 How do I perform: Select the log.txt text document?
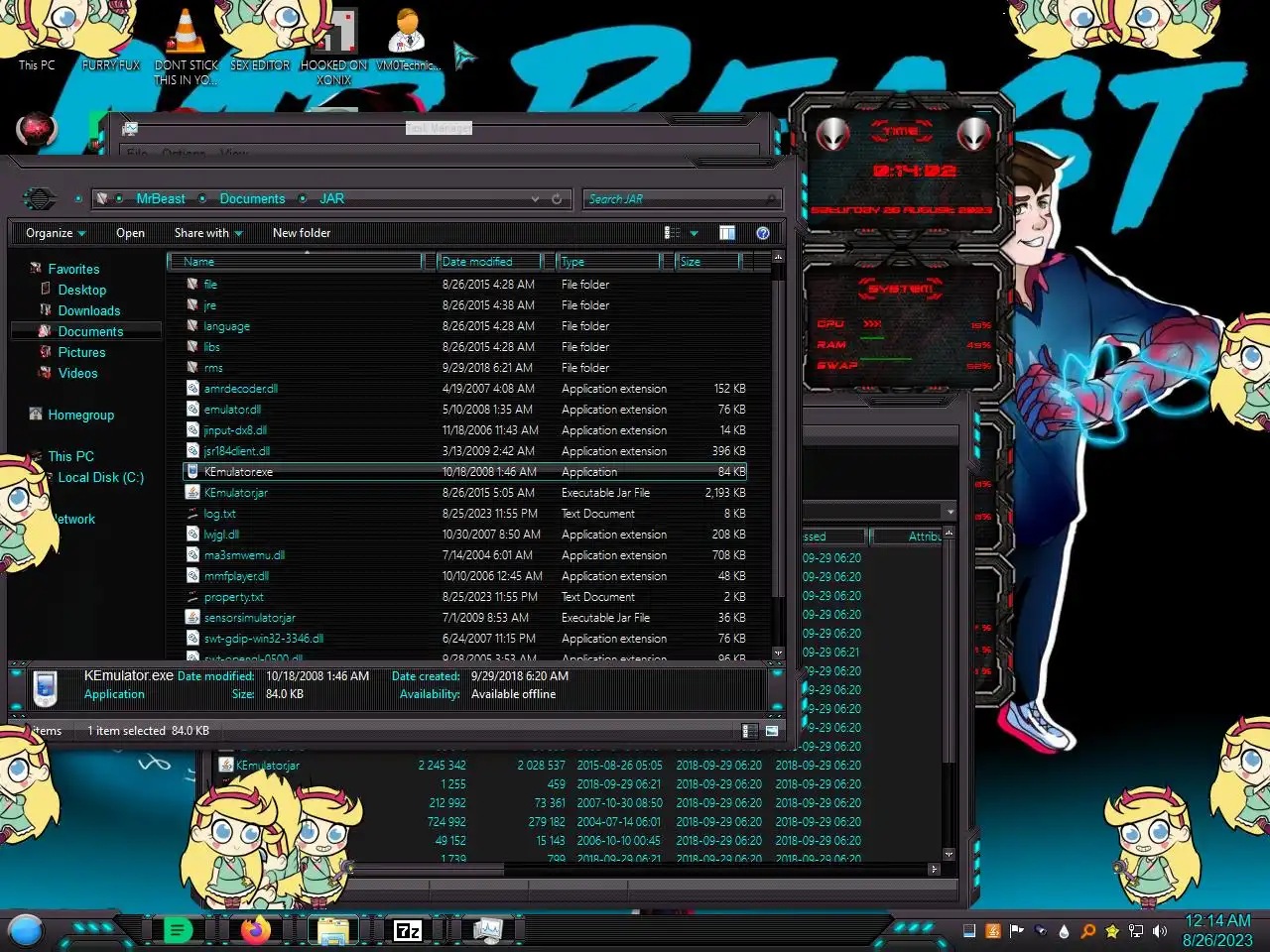coord(466,514)
